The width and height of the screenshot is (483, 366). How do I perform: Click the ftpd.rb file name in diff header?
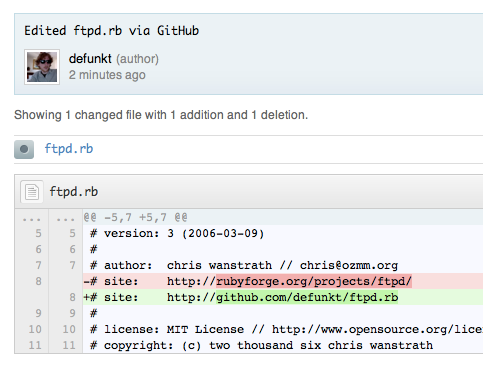pyautogui.click(x=74, y=192)
